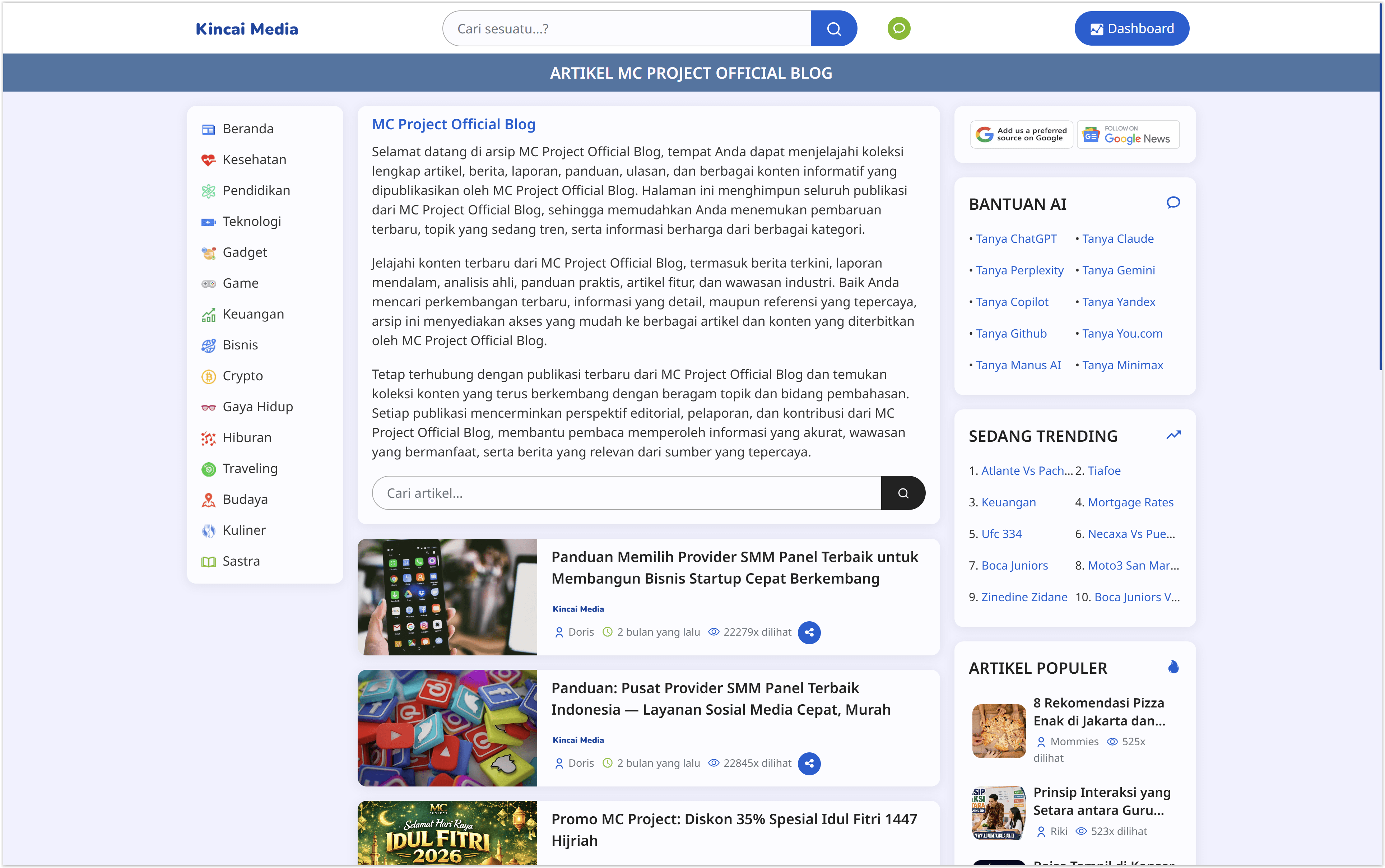Click the Gadget icon in sidebar
1385x868 pixels.
click(208, 253)
